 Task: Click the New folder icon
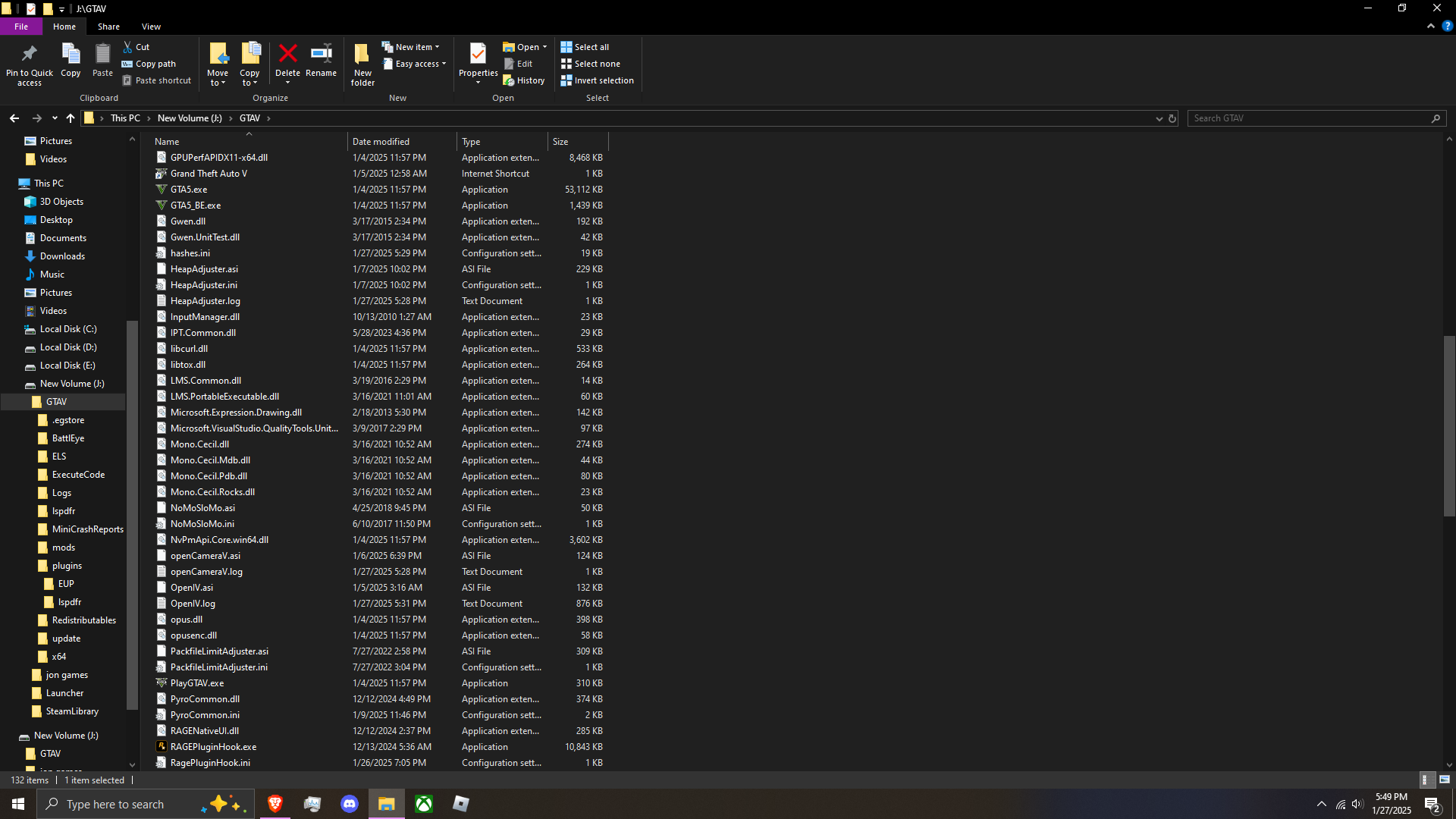[362, 55]
